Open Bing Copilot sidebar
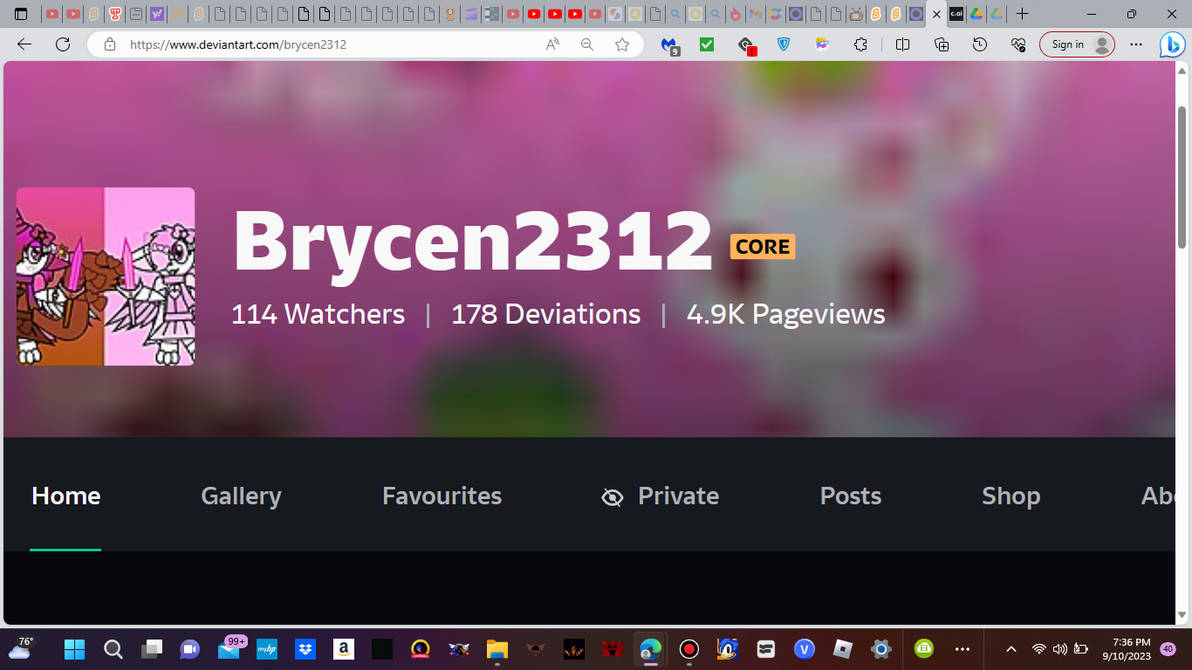Viewport: 1192px width, 670px height. point(1171,45)
